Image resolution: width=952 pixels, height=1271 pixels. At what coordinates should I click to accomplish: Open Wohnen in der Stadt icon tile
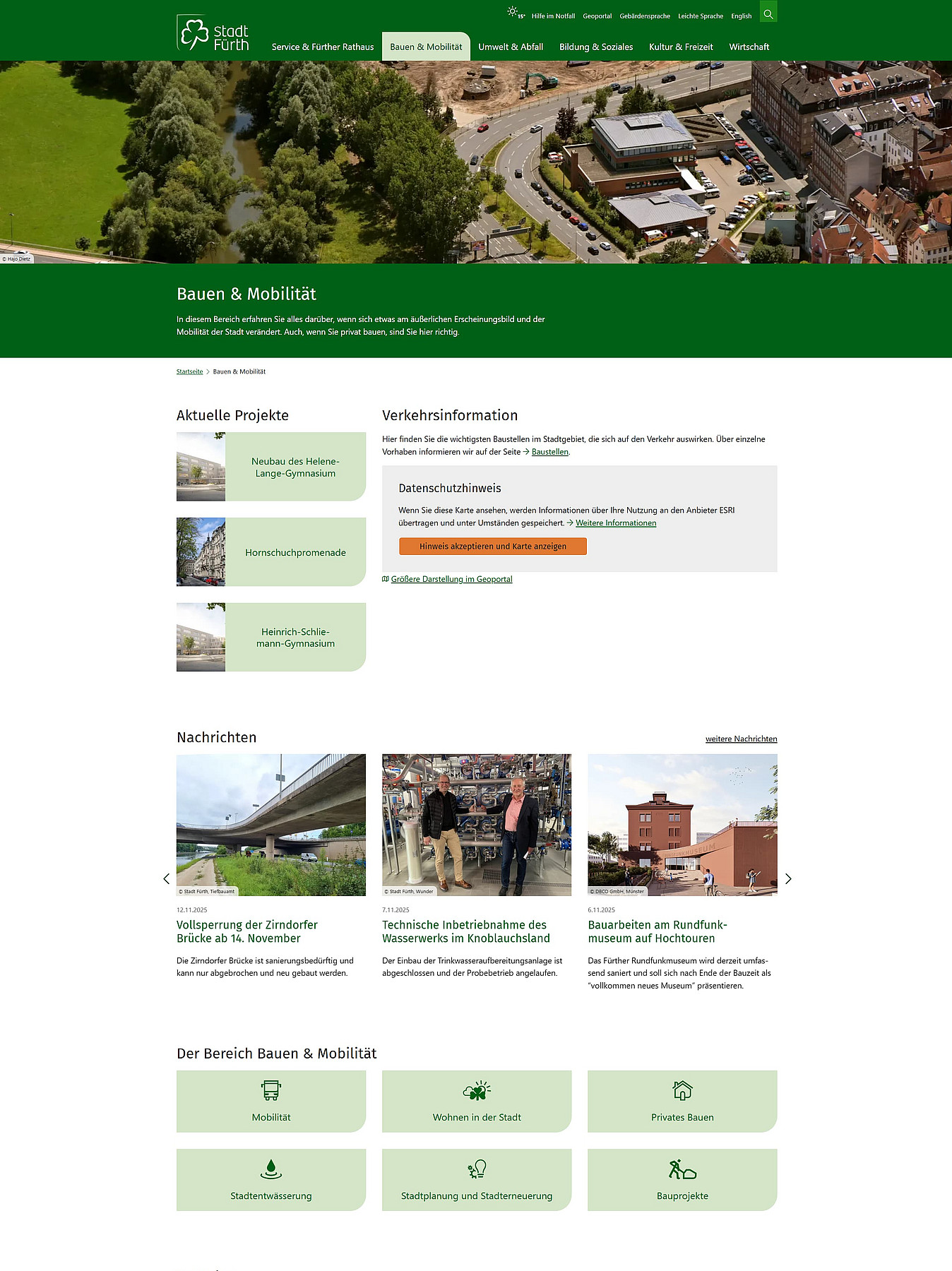pos(477,1090)
